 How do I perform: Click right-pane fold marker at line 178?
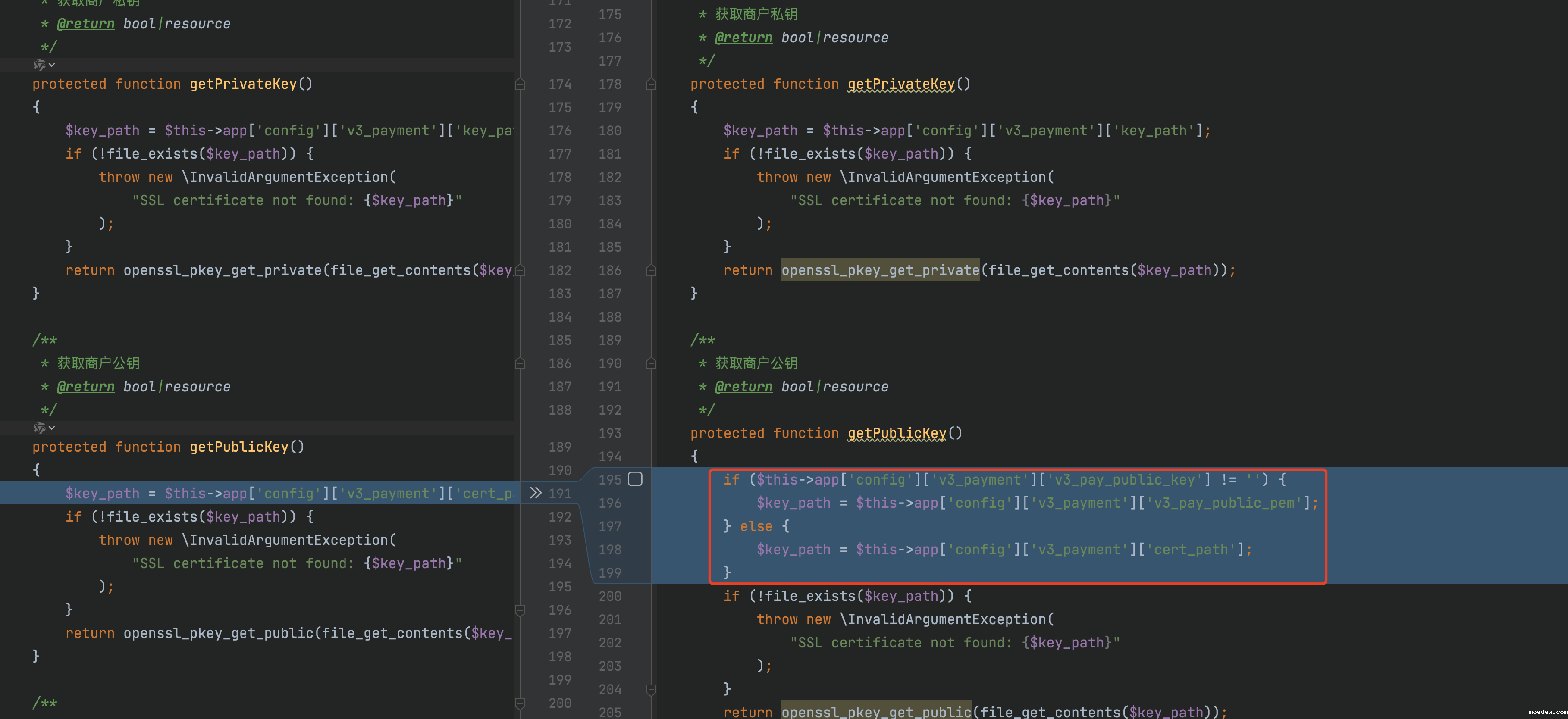point(651,84)
